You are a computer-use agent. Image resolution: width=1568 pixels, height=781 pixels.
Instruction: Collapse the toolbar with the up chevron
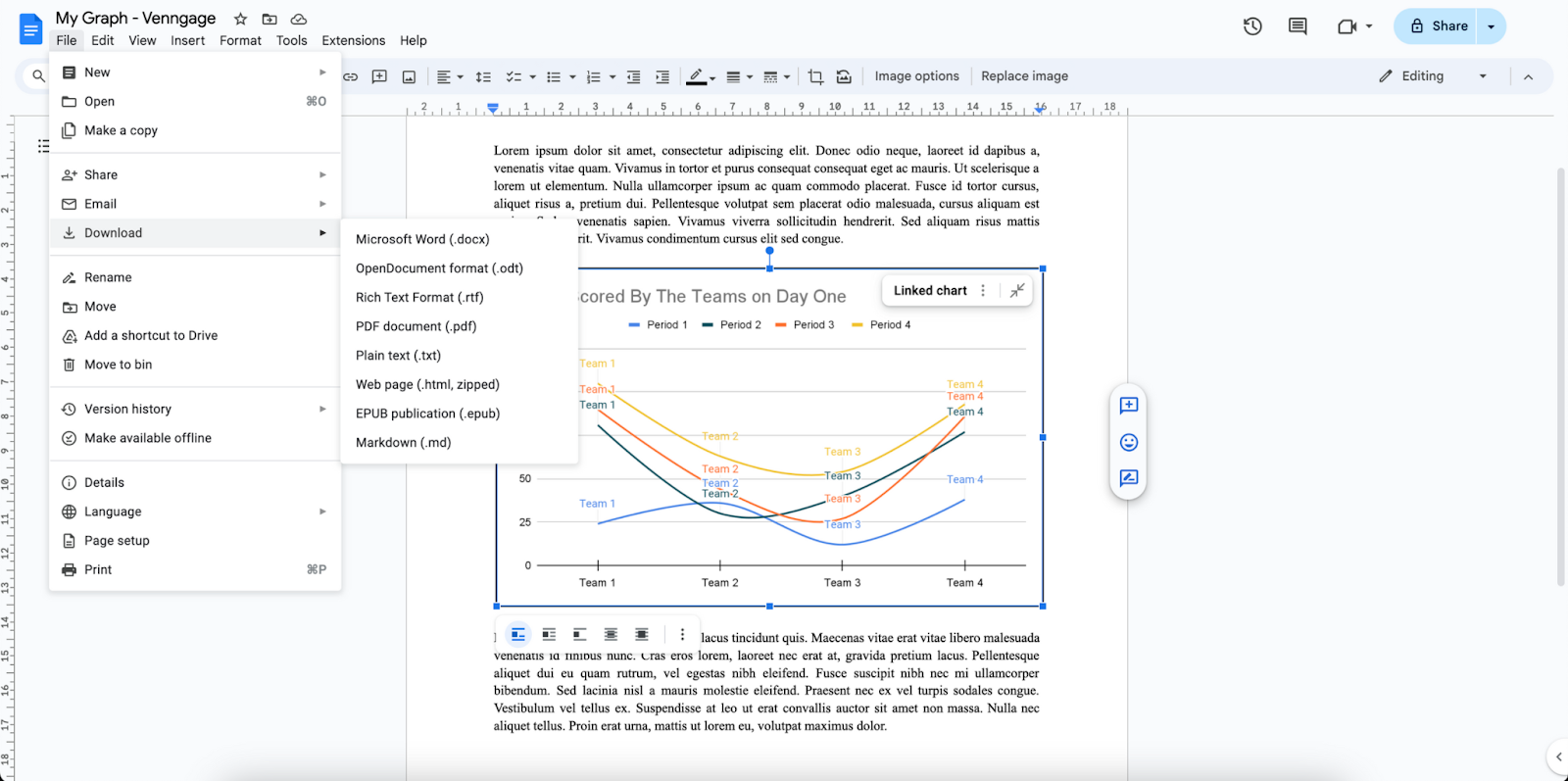(1528, 76)
